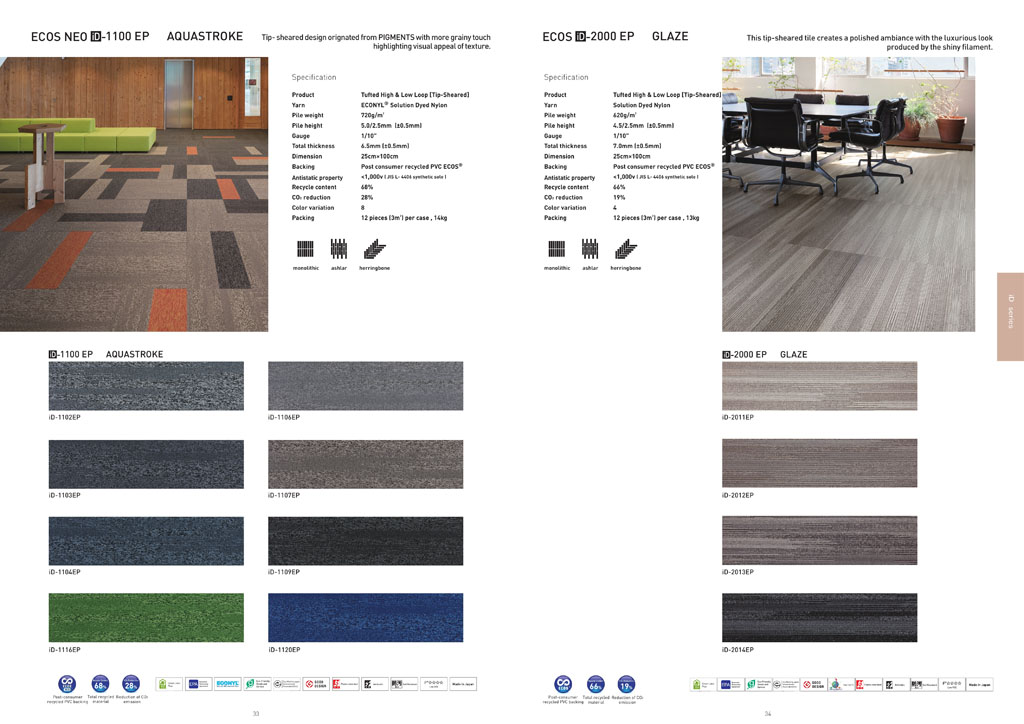Click '12 pieces (3m²) per case, 14kg' text
The image size is (1024, 724).
(404, 218)
